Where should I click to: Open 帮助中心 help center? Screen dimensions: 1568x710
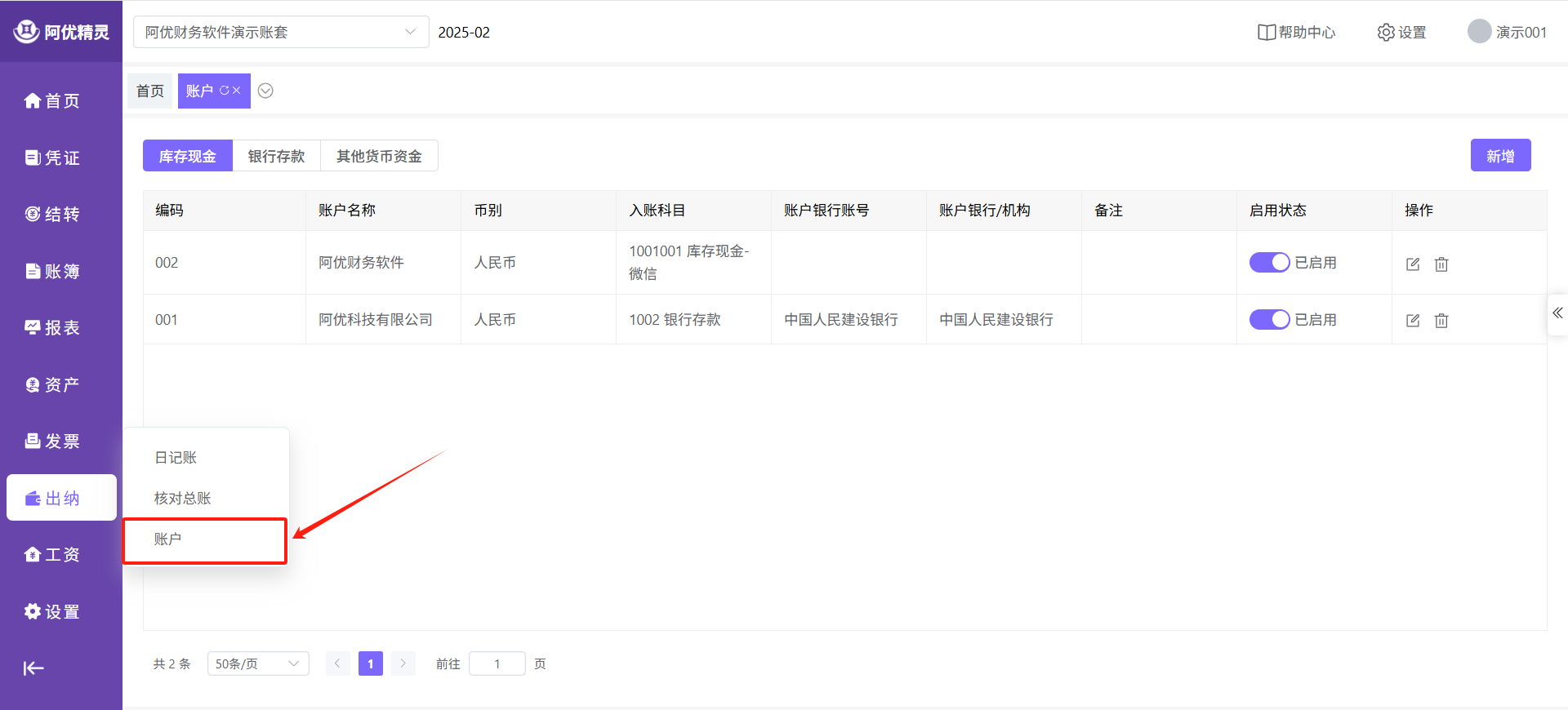pos(1296,33)
